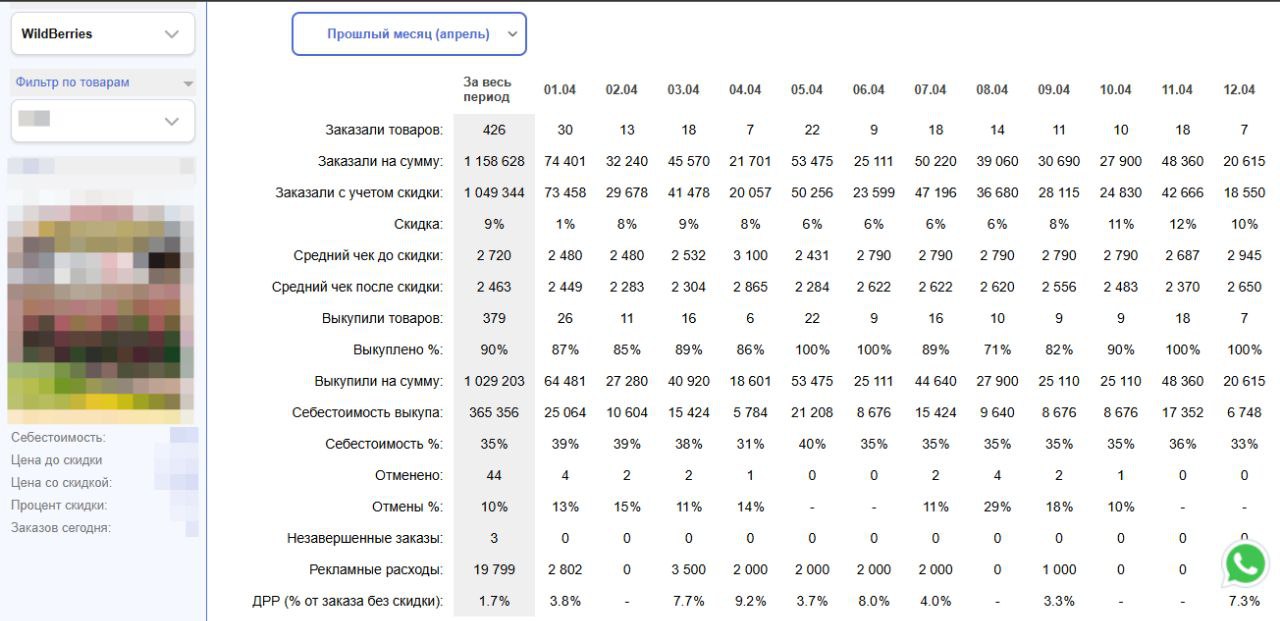Click the 9.2% ДРР value for 04.04
The width and height of the screenshot is (1280, 621).
(750, 601)
